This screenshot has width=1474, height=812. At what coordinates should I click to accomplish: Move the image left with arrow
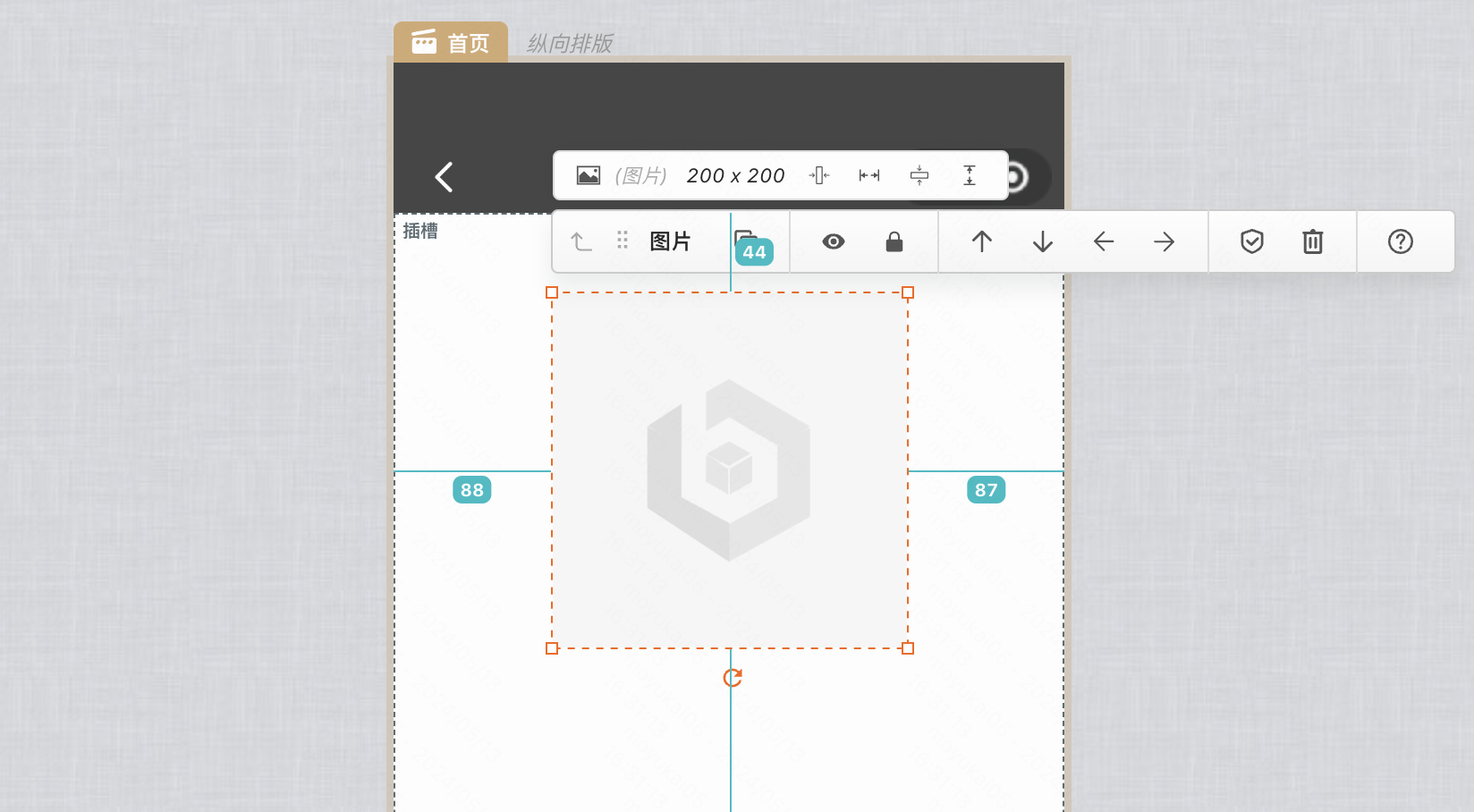[x=1104, y=241]
